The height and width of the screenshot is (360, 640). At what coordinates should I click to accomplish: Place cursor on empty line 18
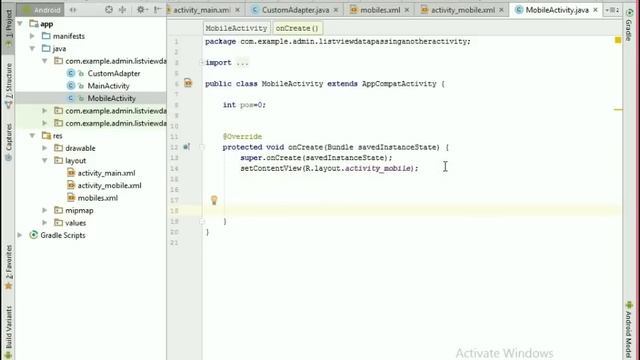click(x=412, y=211)
